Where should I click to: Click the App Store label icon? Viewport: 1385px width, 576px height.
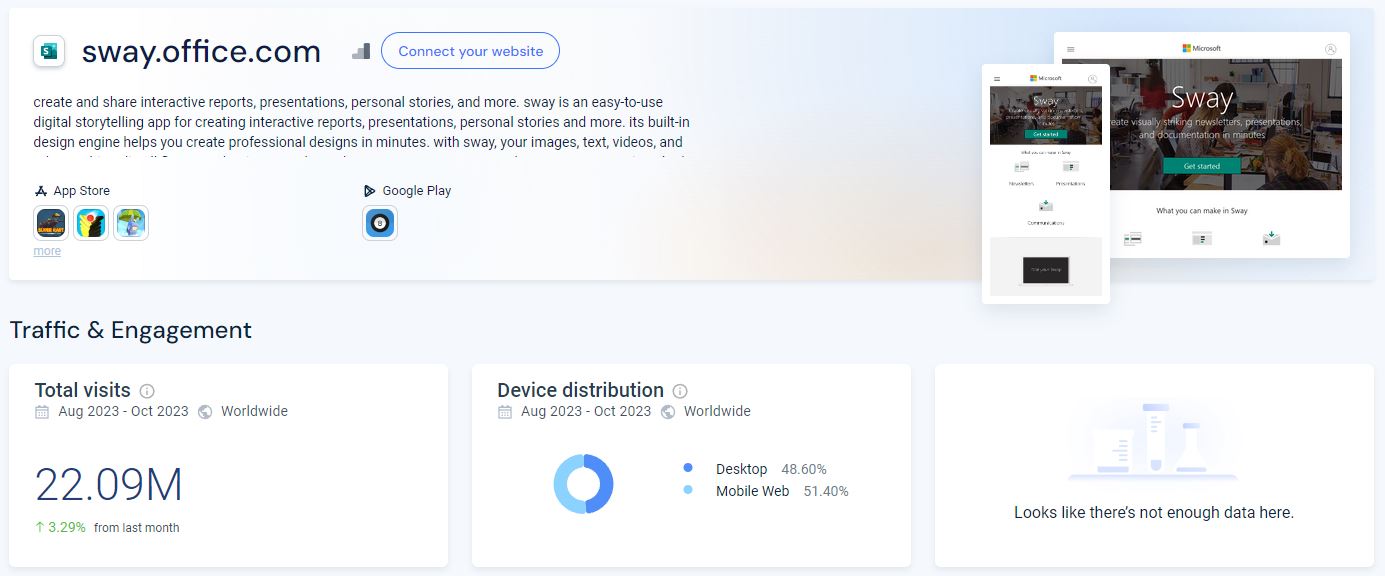click(41, 191)
